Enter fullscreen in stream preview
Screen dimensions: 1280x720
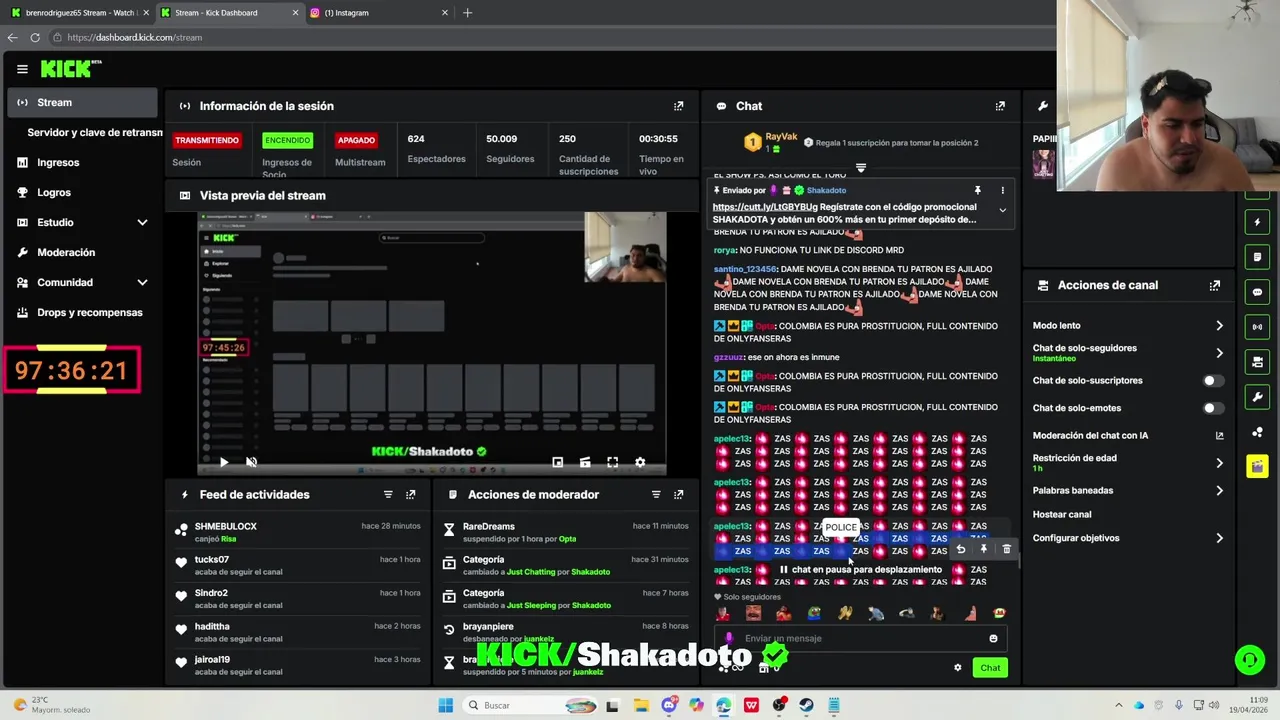point(612,462)
